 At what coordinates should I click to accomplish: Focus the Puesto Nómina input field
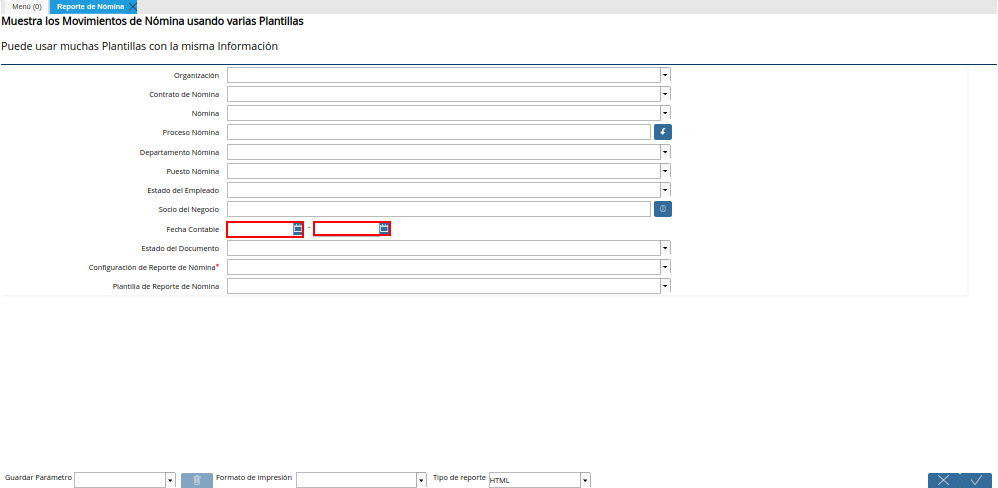point(444,171)
